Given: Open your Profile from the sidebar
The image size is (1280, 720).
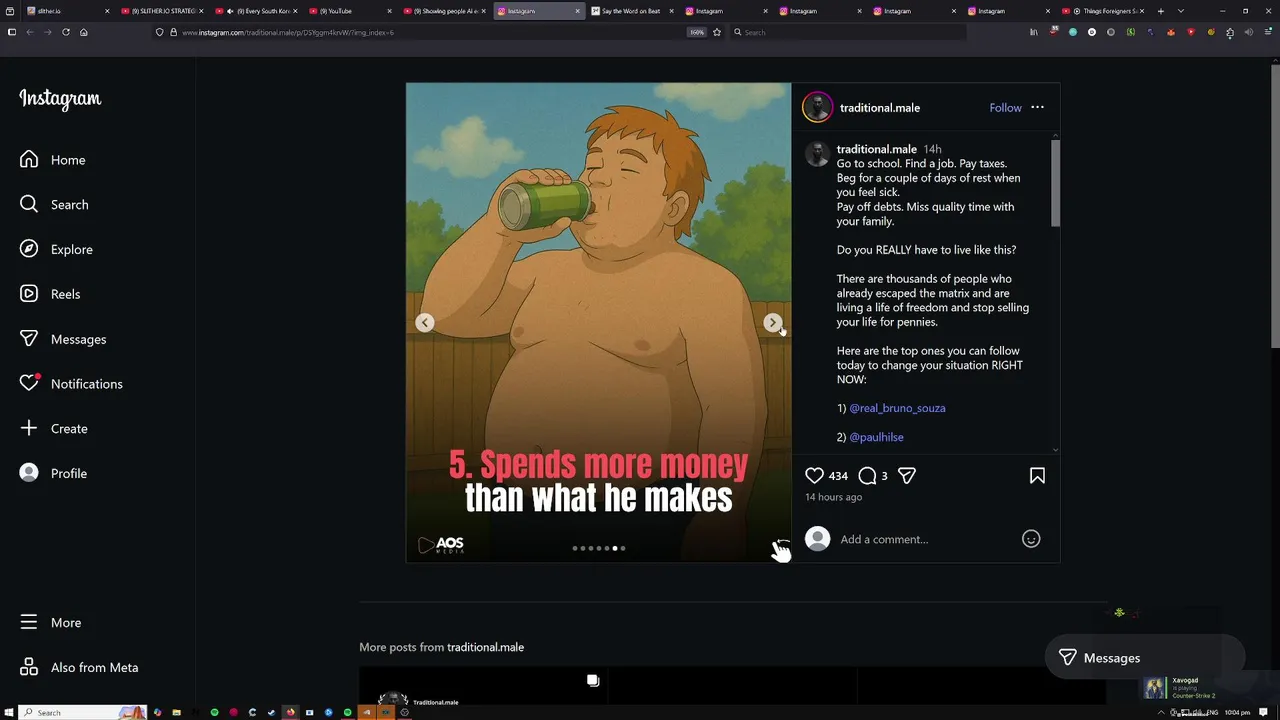Looking at the screenshot, I should 53,473.
